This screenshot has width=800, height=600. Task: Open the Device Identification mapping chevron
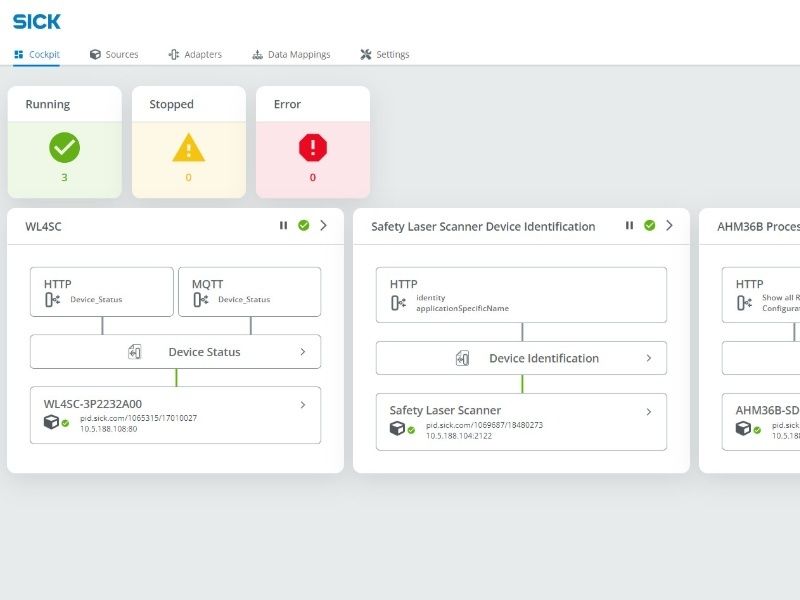[x=648, y=358]
